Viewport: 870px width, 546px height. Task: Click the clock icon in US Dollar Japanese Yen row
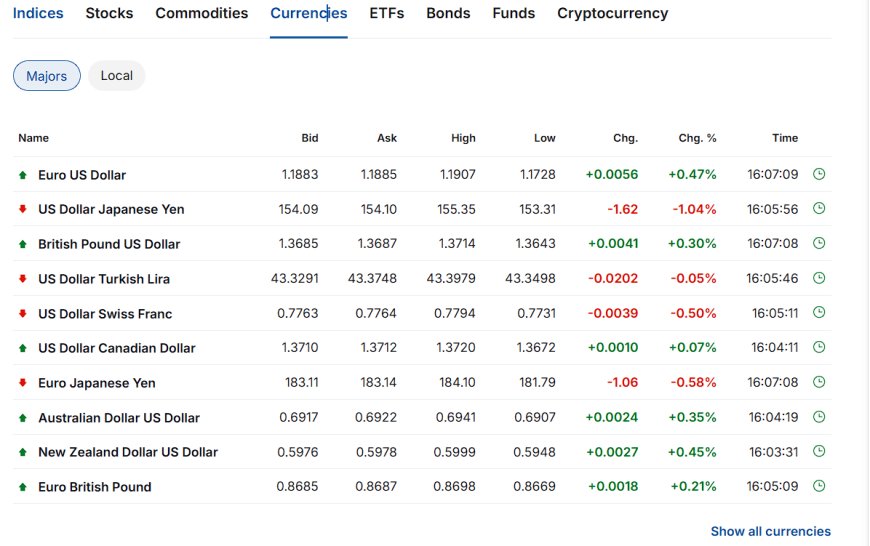click(x=819, y=209)
